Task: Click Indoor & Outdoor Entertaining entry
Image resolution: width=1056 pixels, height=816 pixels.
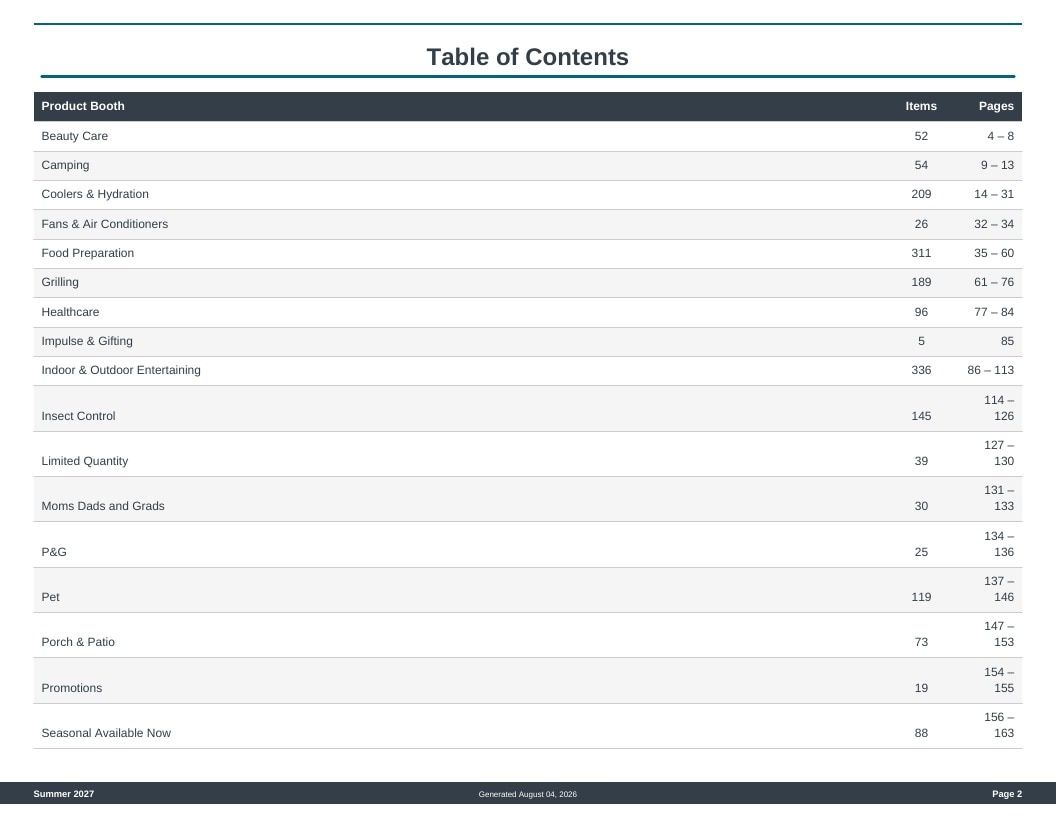Action: tap(121, 370)
